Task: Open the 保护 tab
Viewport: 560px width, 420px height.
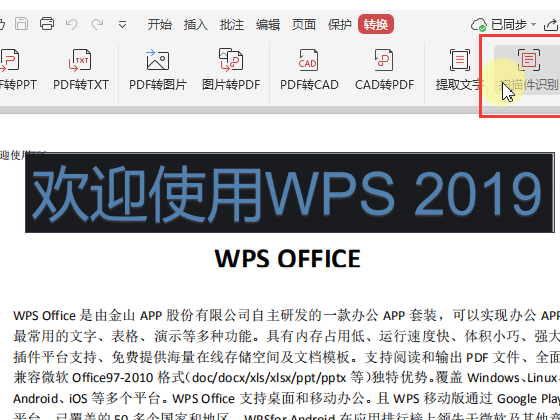Action: (x=340, y=25)
